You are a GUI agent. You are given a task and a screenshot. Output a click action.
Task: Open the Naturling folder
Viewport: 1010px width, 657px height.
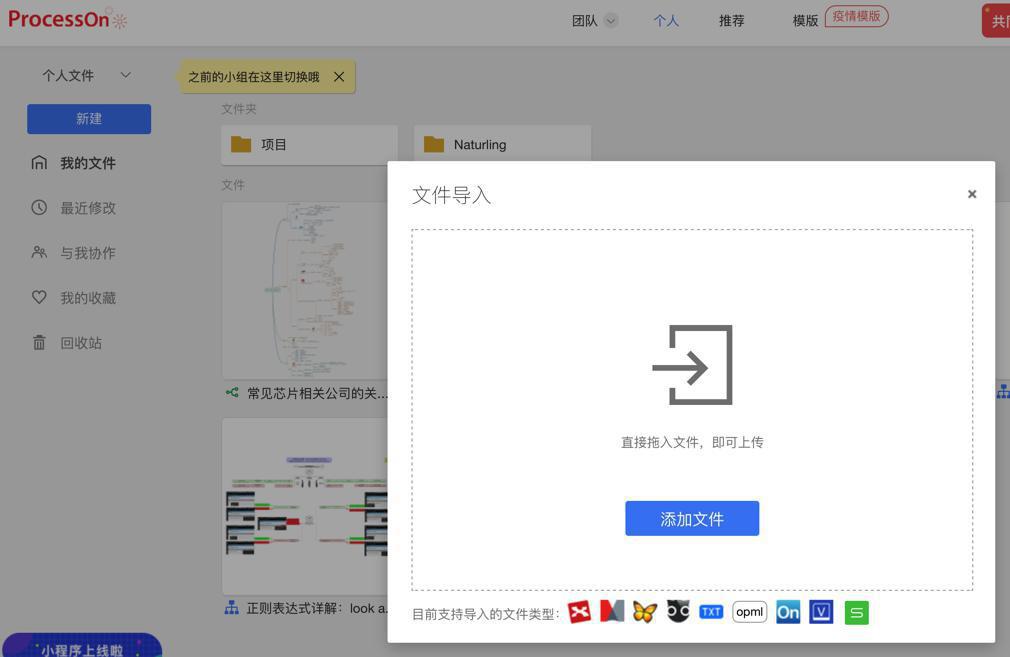pyautogui.click(x=502, y=145)
